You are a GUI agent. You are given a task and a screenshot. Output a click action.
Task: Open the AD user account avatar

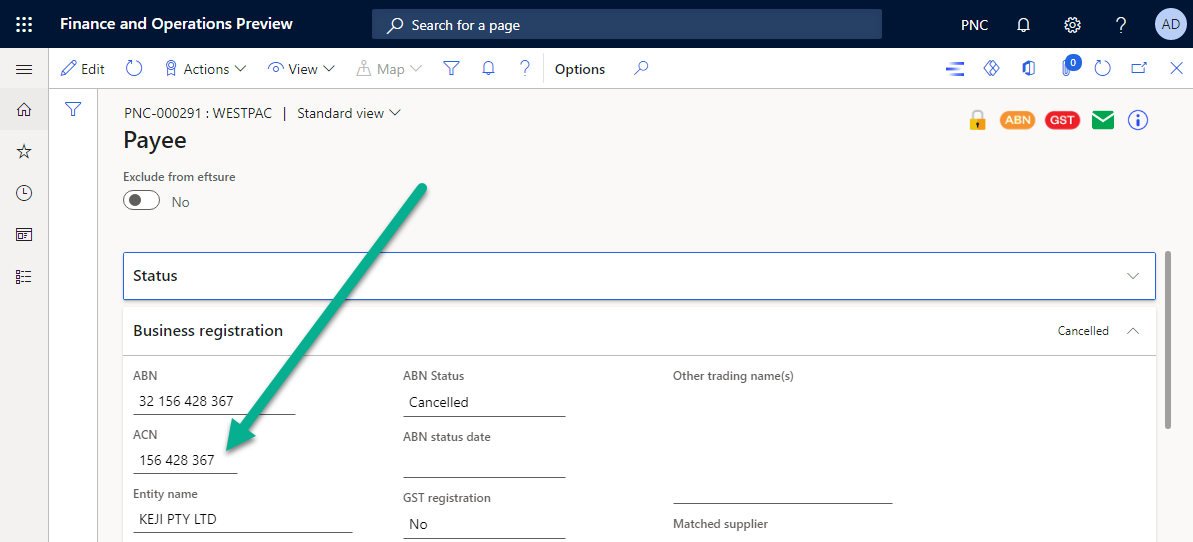click(x=1170, y=24)
